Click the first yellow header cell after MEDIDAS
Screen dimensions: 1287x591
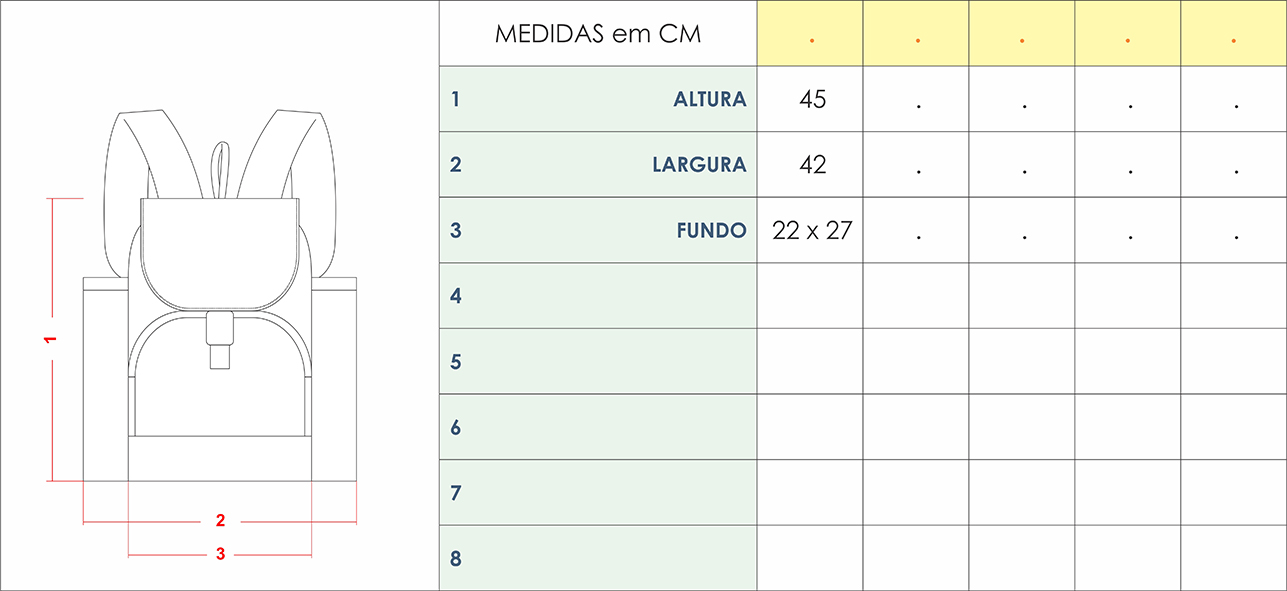(811, 34)
